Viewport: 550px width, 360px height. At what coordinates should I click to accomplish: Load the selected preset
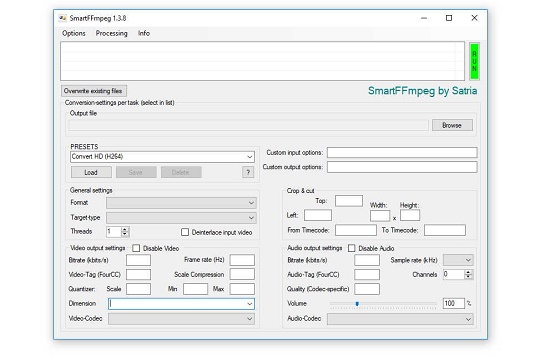91,172
